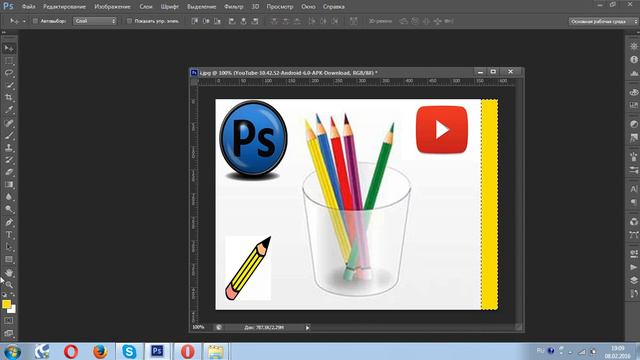Click the 100% zoom level field
Screen dimensions: 640x360
click(x=198, y=327)
